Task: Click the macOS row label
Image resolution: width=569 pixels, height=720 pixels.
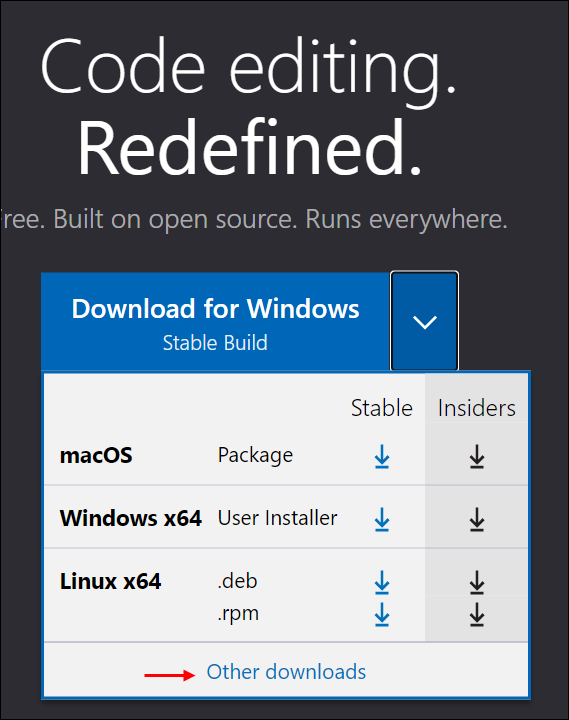Action: pyautogui.click(x=96, y=456)
